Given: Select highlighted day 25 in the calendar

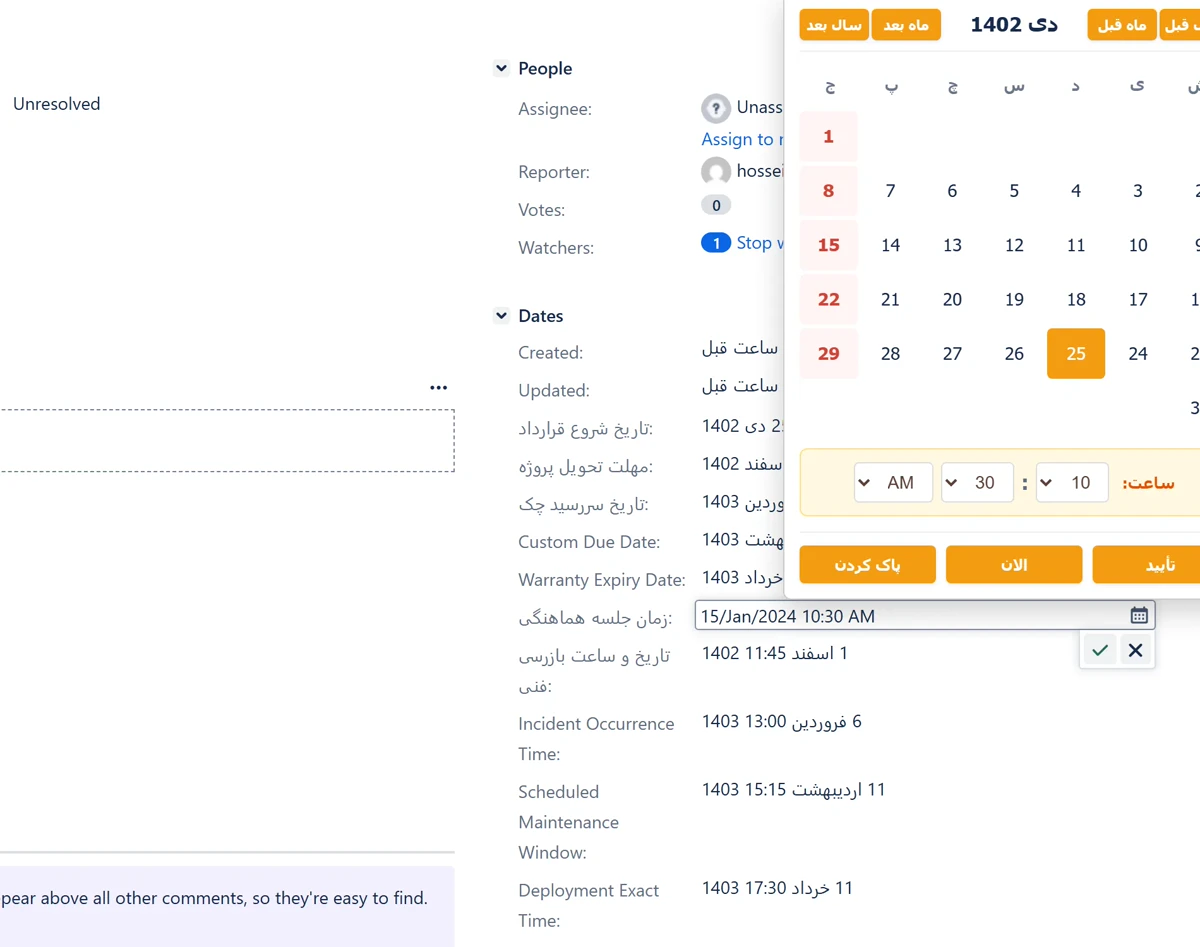Looking at the screenshot, I should click(1076, 353).
